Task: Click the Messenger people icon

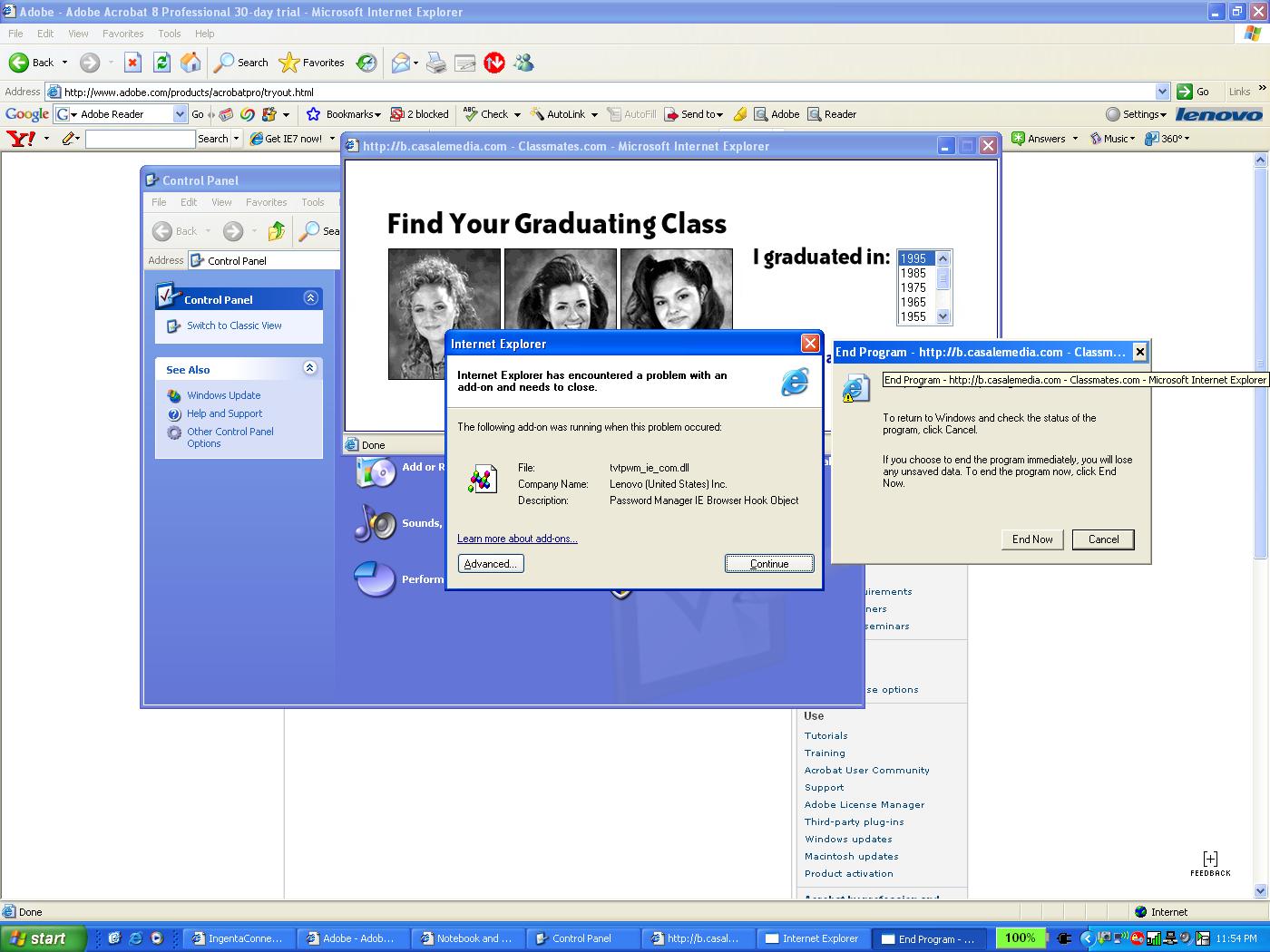Action: pyautogui.click(x=523, y=63)
